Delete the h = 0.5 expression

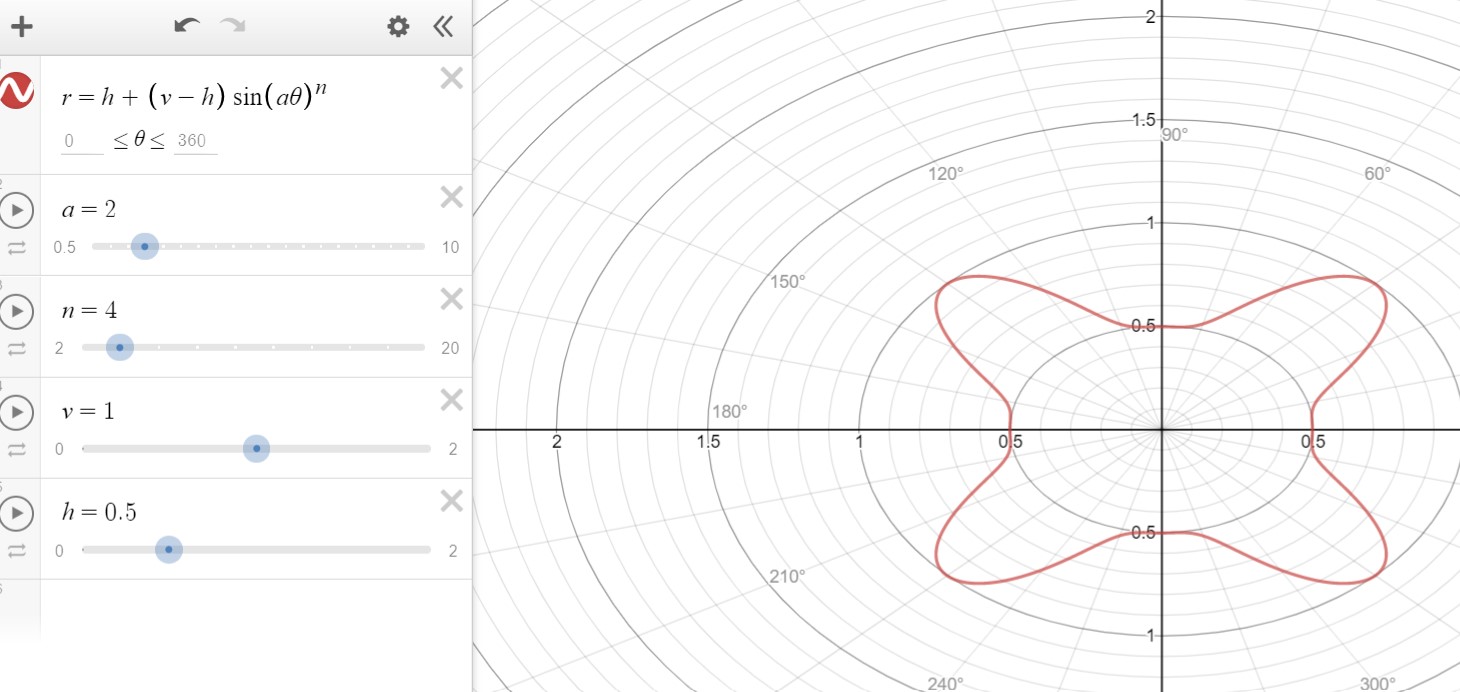pyautogui.click(x=452, y=501)
